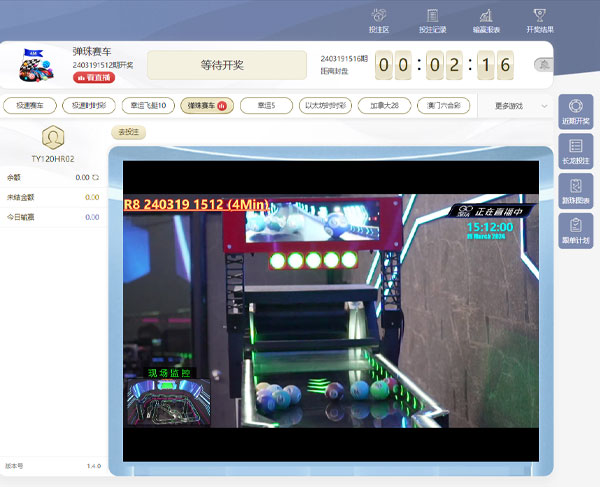This screenshot has width=600, height=487.
Task: Open the 投注记录 bet records icon
Action: (432, 20)
